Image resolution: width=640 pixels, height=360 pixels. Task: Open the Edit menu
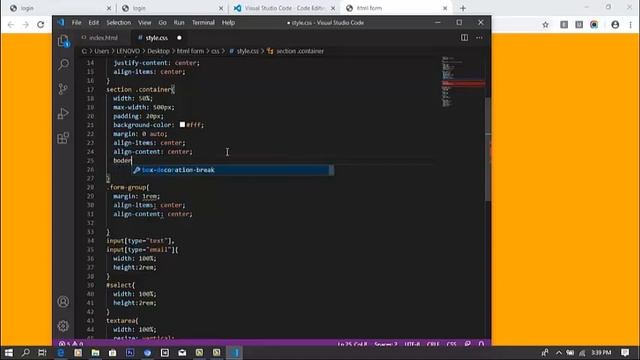(x=93, y=22)
